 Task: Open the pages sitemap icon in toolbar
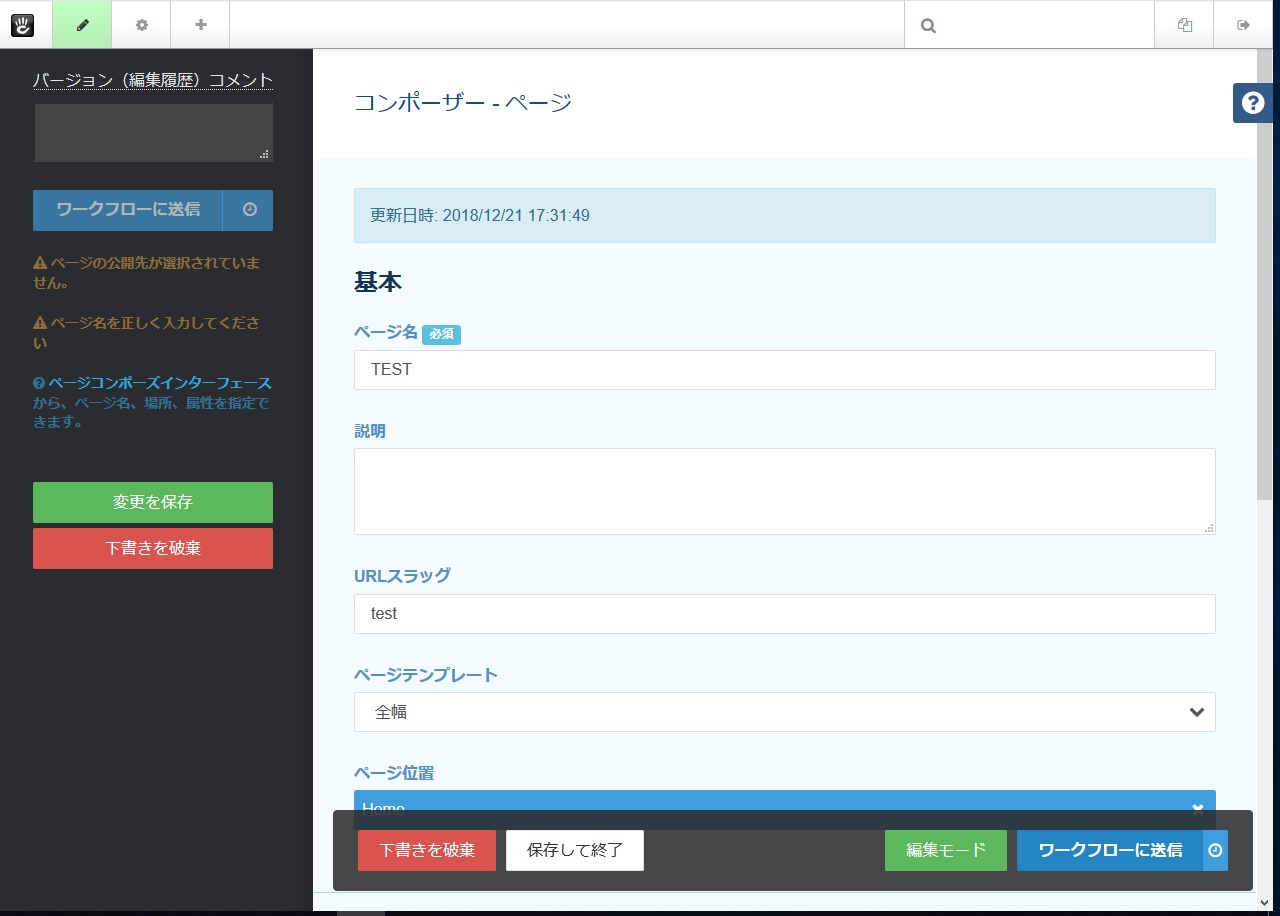pos(1184,25)
